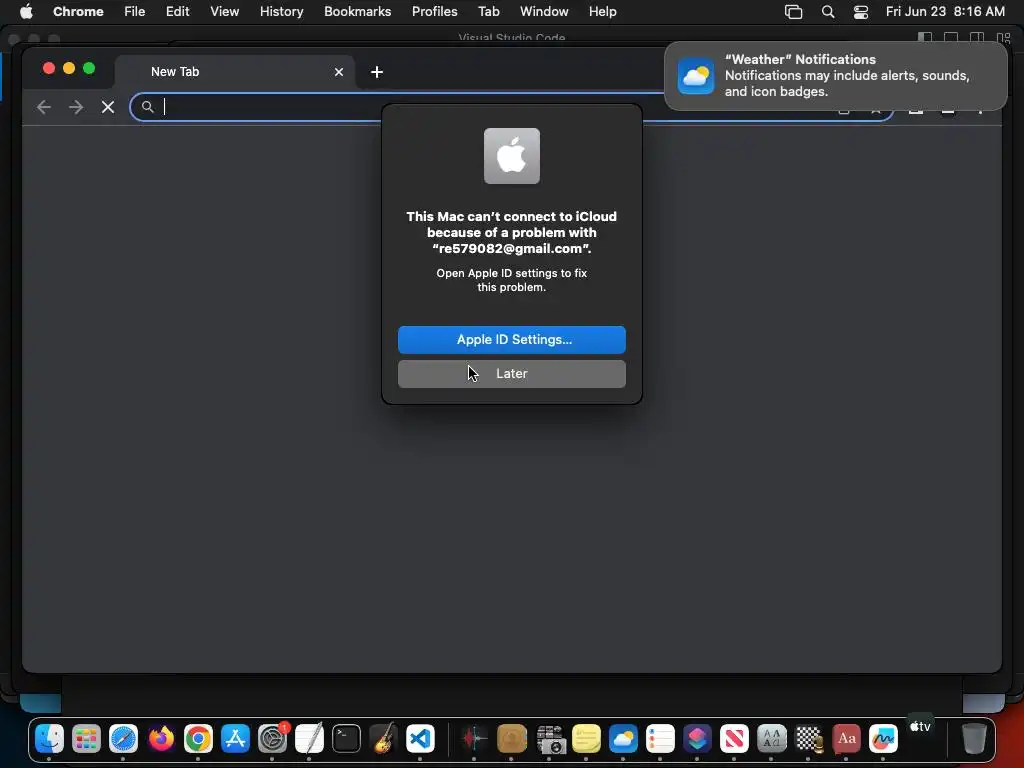Click Chrome's back arrow button
1024x768 pixels.
point(44,107)
